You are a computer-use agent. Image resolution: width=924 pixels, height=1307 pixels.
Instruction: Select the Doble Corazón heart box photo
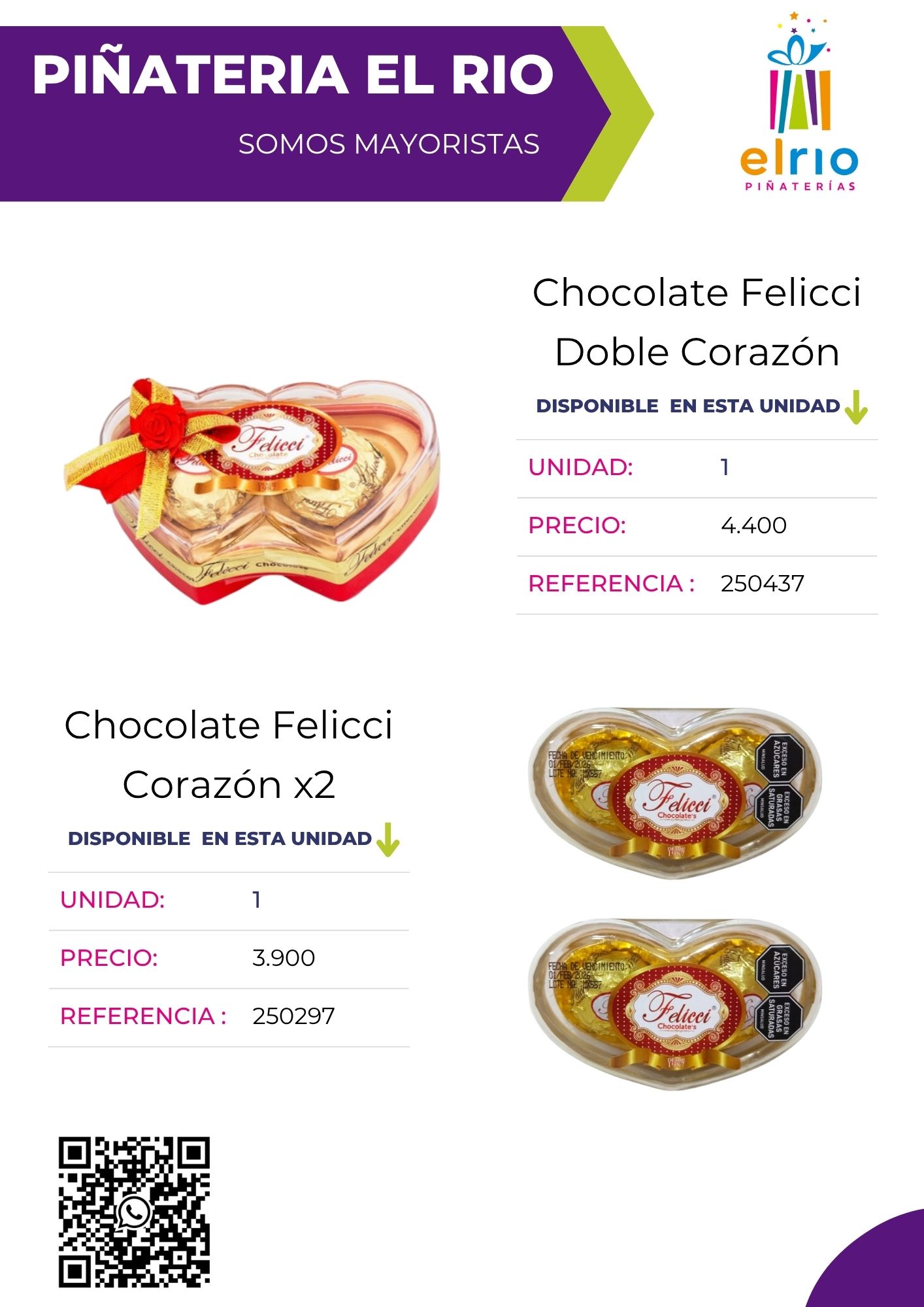point(252,491)
